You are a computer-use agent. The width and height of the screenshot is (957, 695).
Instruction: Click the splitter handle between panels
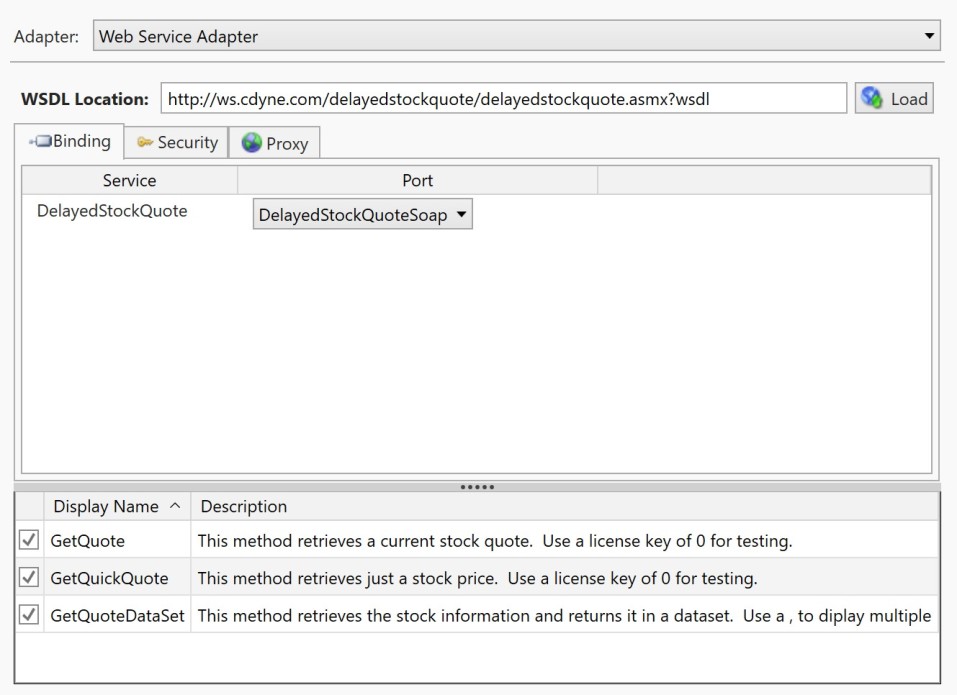click(x=477, y=487)
